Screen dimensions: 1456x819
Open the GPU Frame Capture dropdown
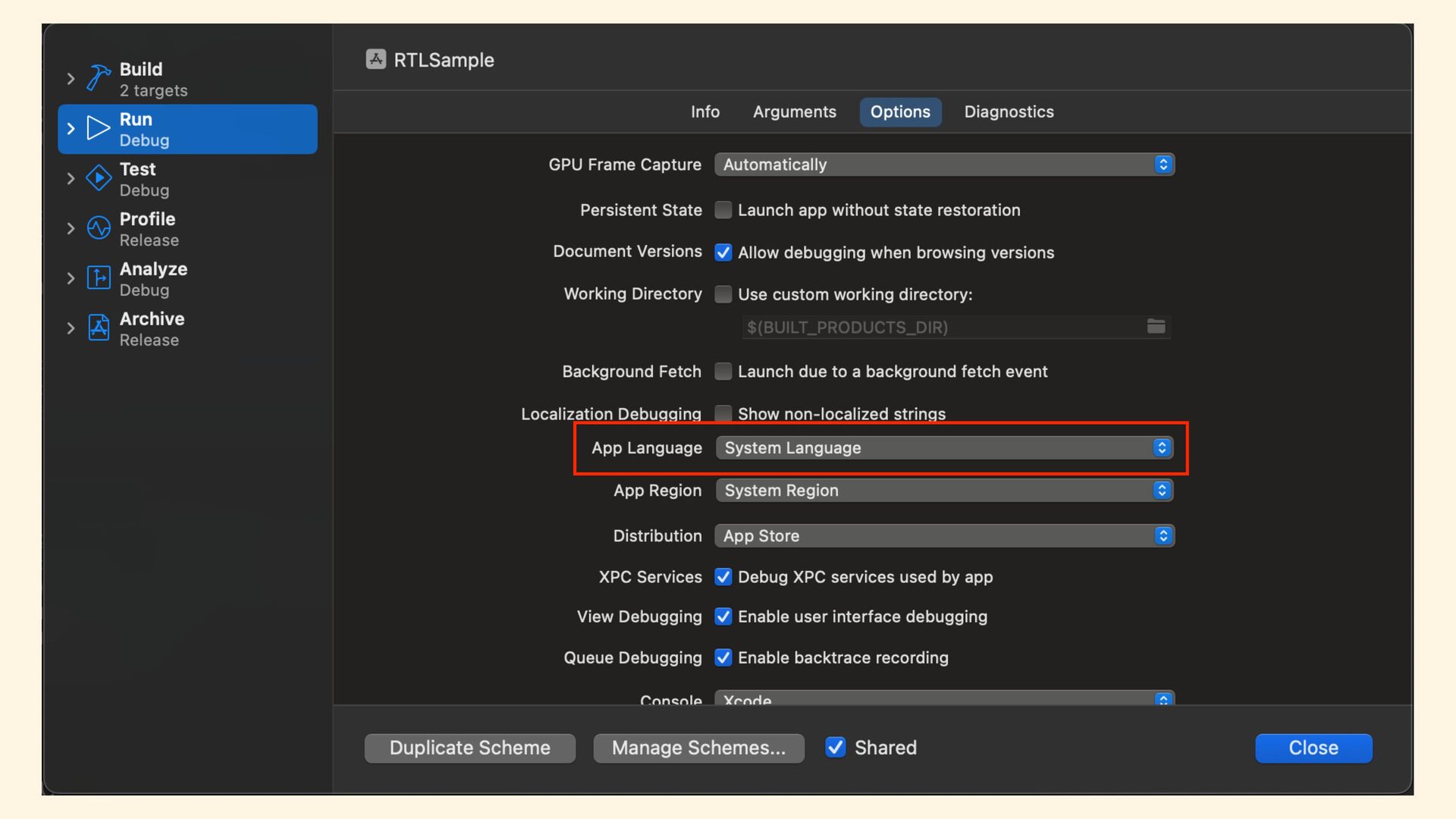[944, 165]
